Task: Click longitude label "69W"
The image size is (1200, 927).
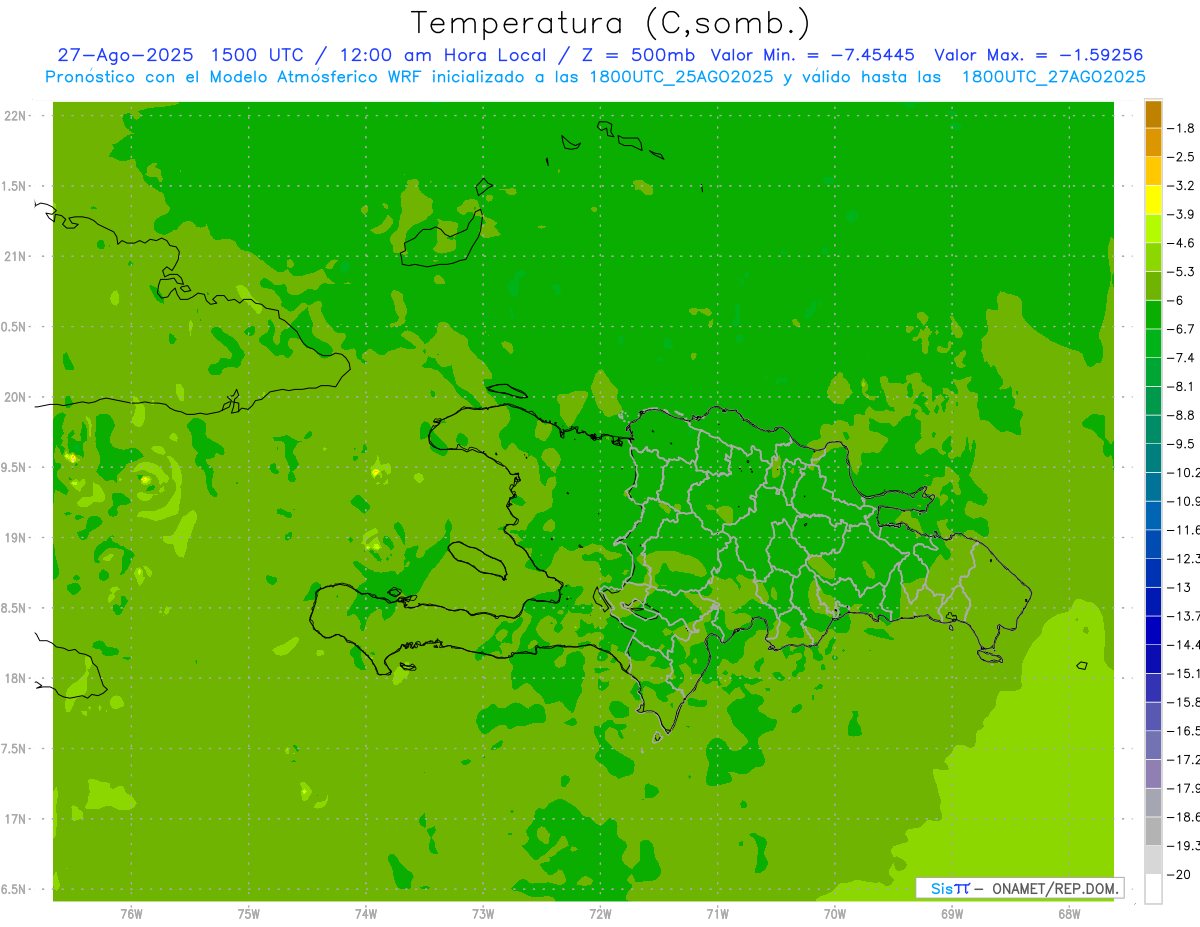Action: (952, 914)
